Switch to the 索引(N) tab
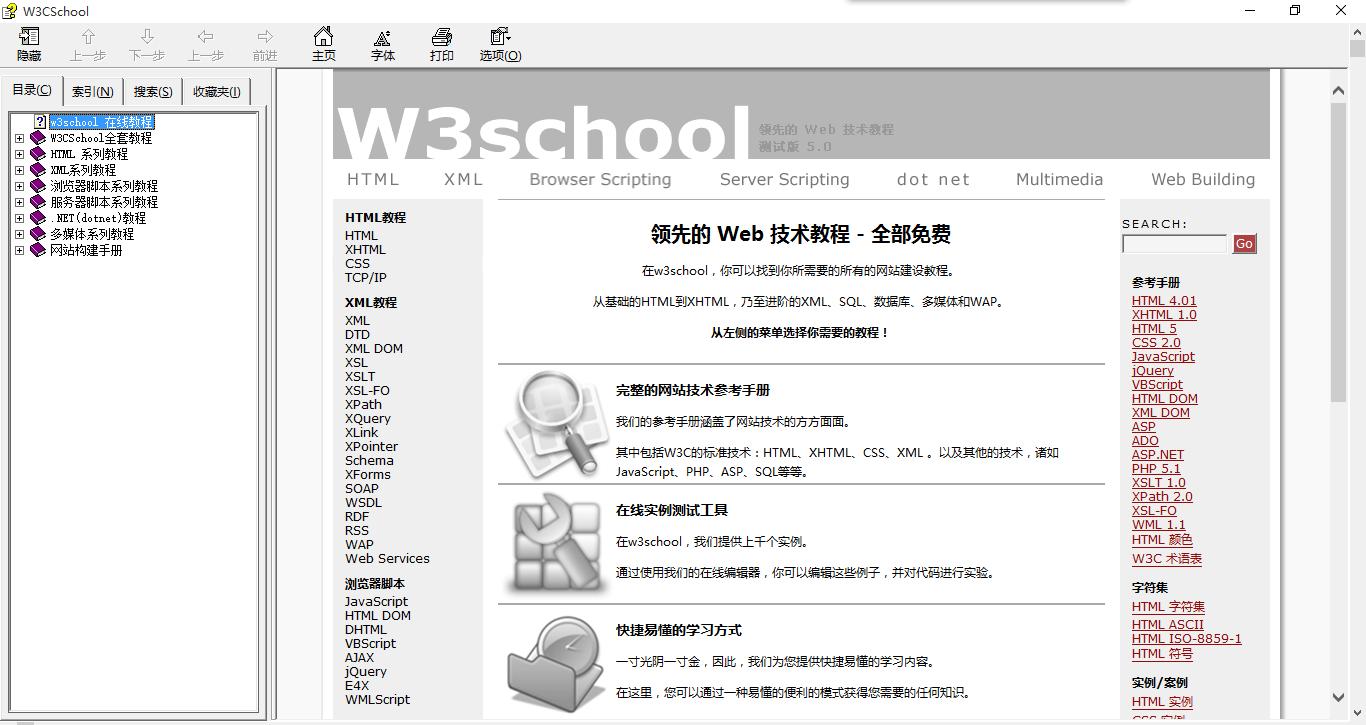 pyautogui.click(x=92, y=90)
